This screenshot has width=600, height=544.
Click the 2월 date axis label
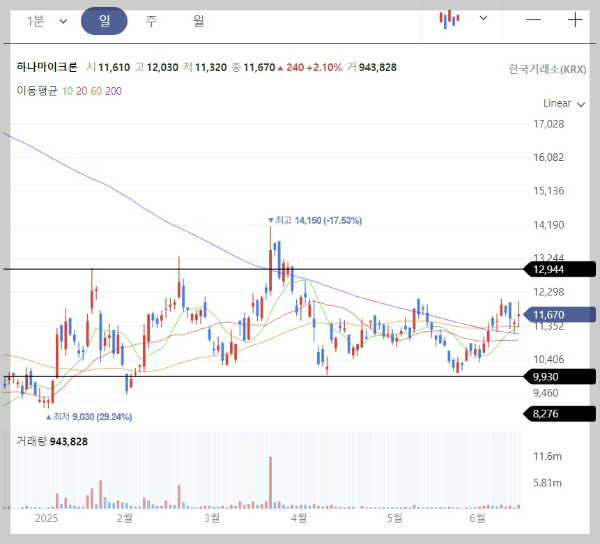tap(125, 518)
